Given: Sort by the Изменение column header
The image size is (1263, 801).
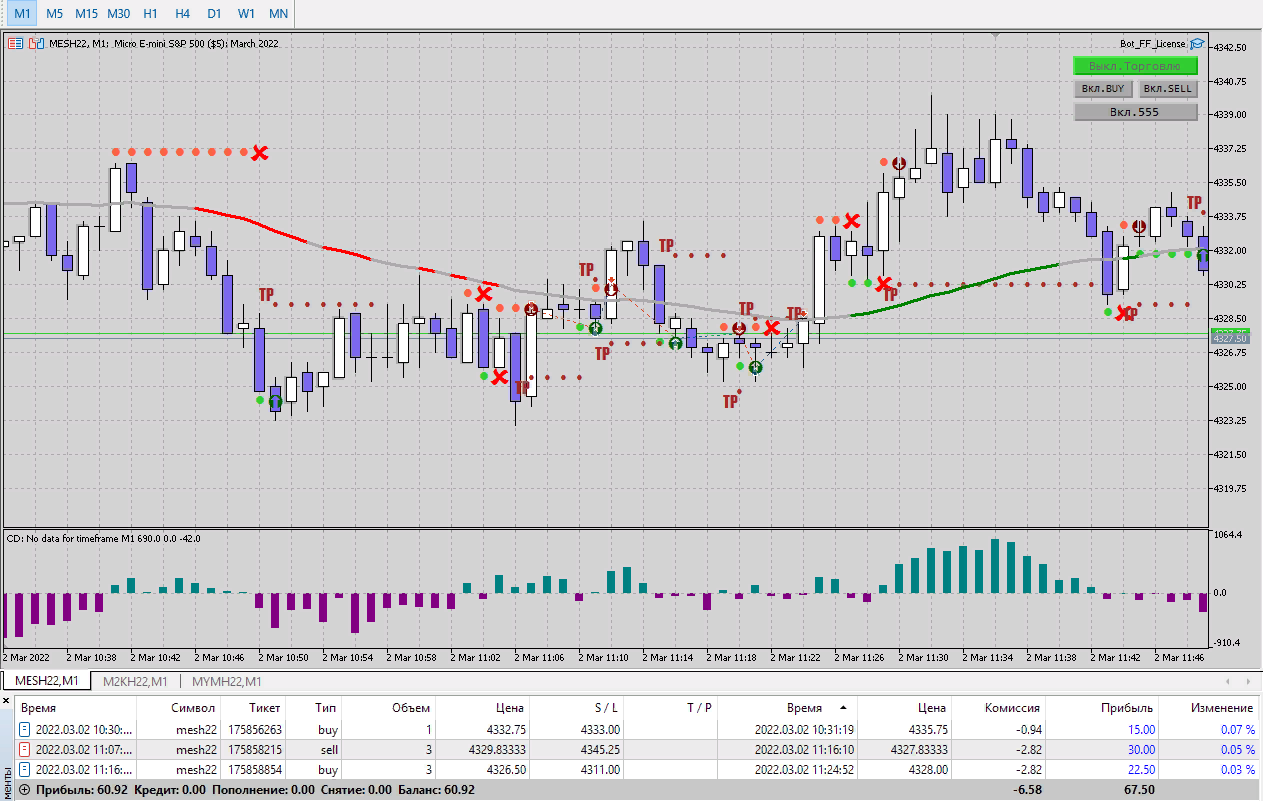Looking at the screenshot, I should coord(1210,707).
